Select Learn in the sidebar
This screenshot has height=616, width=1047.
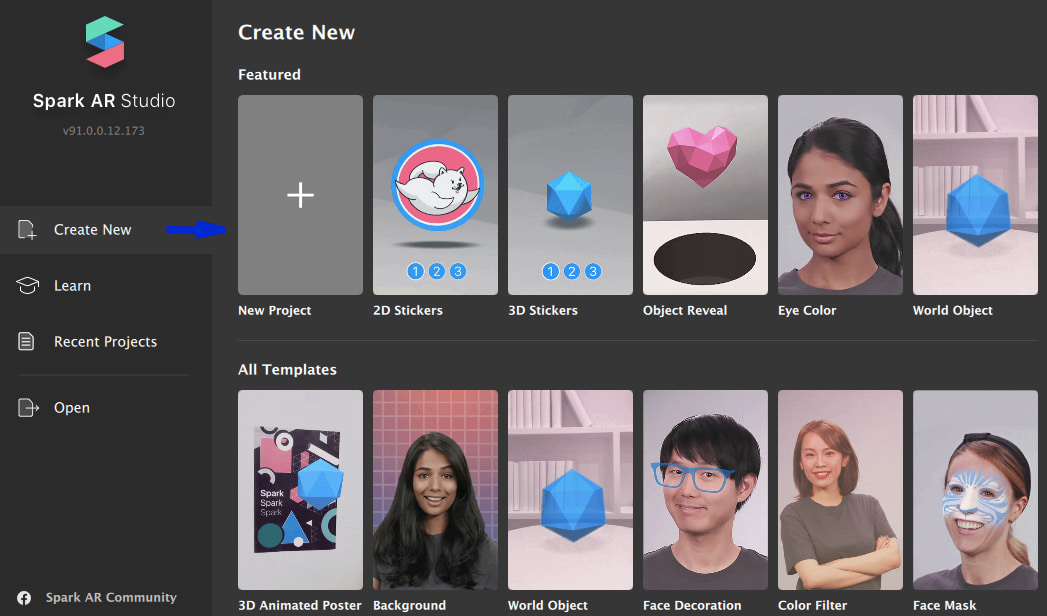click(72, 286)
